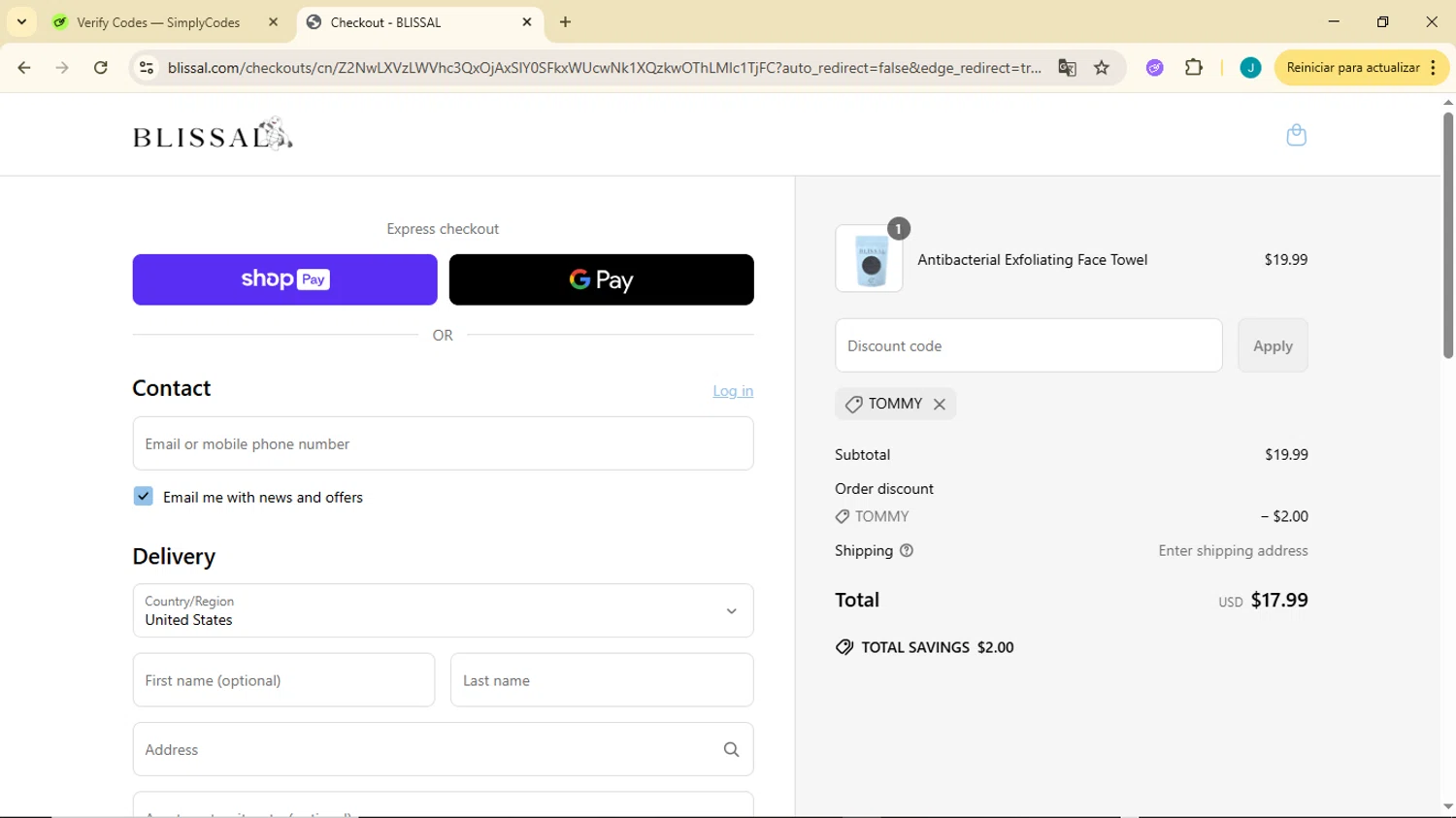Focus the Last name field
Screen dimensions: 1456x818
point(602,680)
